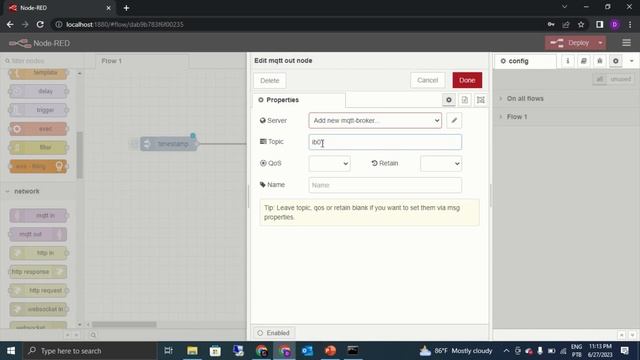Click the workspace horizontal scrollbar
Screen dimensions: 640x360
[x=124, y=324]
